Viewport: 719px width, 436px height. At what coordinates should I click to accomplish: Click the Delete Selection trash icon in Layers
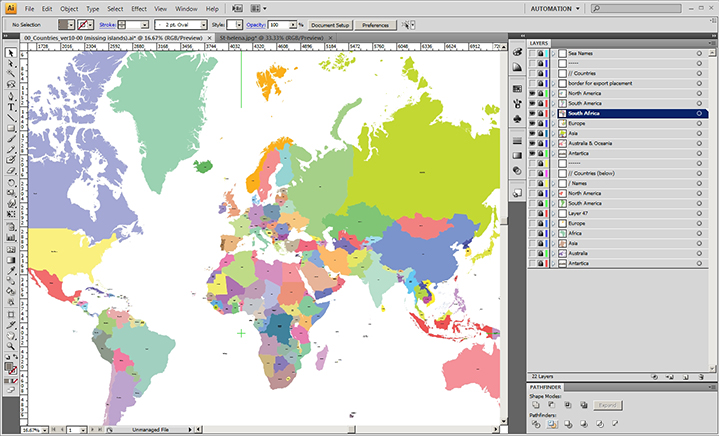click(699, 375)
